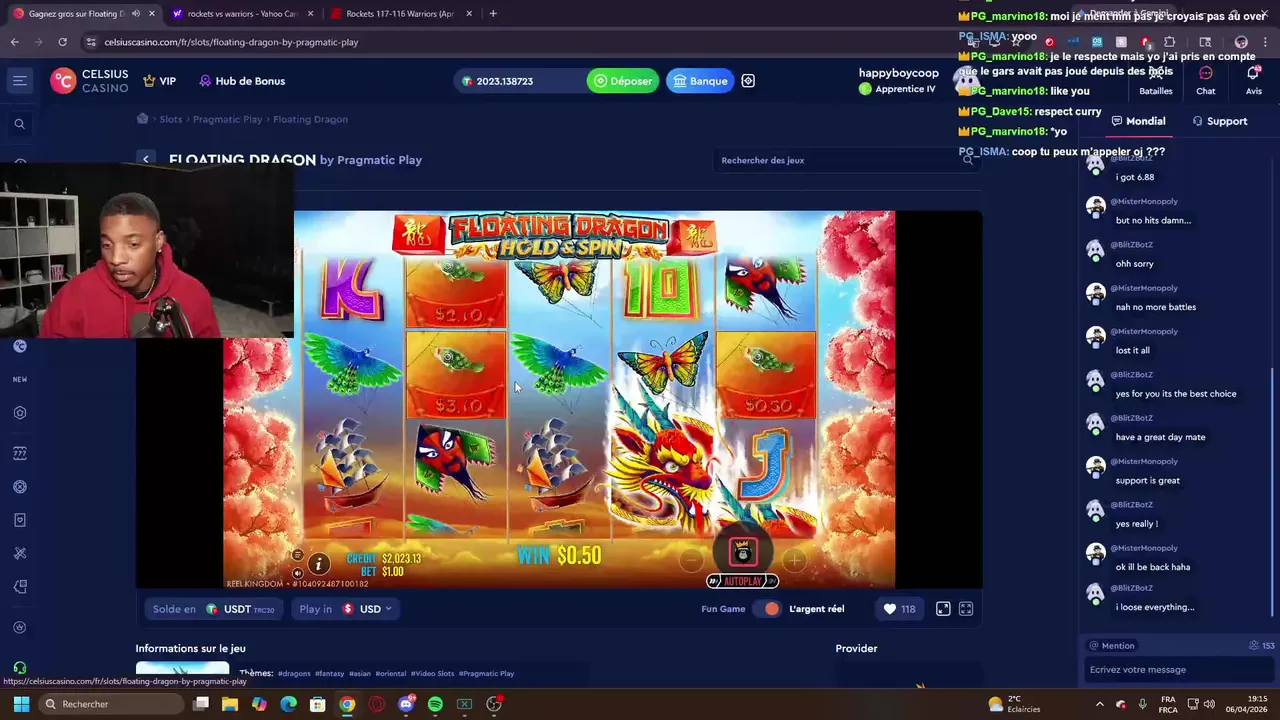The image size is (1280, 720).
Task: Open Discord from the taskbar
Action: (406, 704)
